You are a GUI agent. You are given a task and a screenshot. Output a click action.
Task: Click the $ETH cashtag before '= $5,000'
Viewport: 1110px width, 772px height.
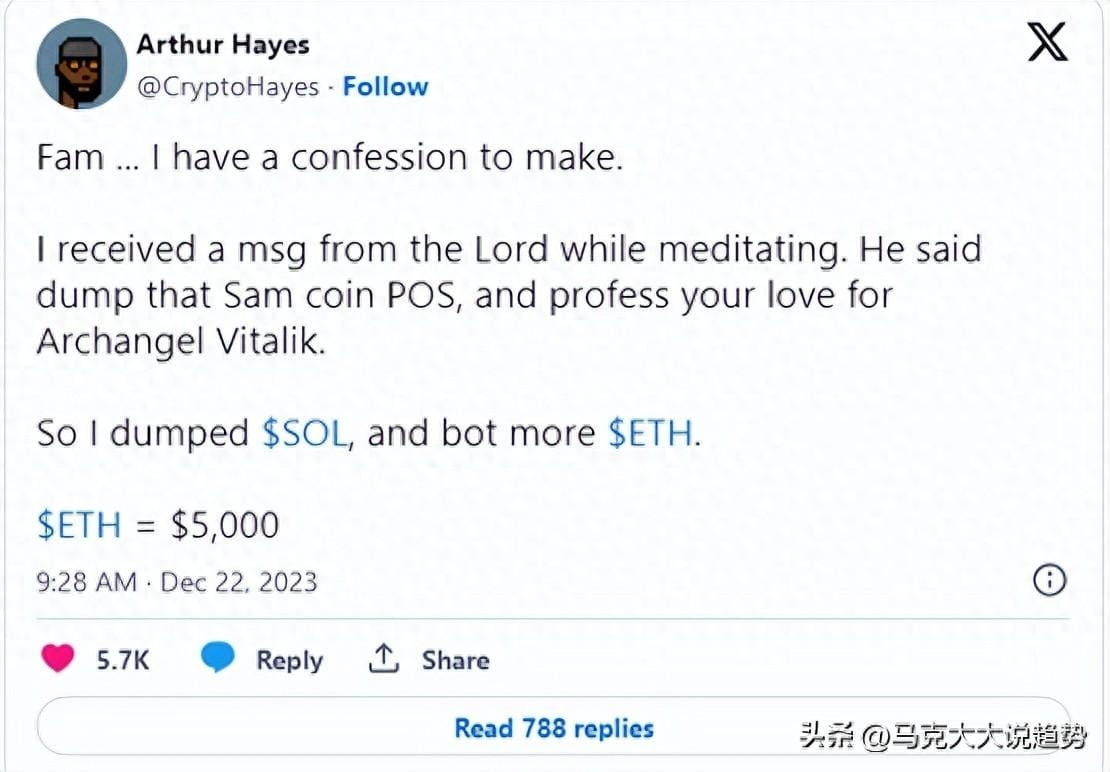(79, 525)
